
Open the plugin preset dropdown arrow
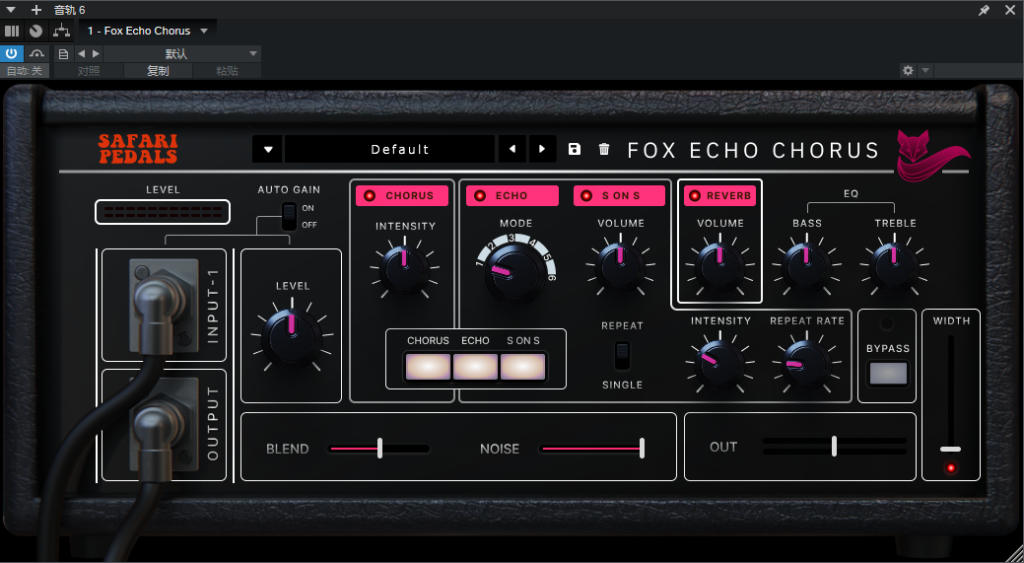coord(268,149)
